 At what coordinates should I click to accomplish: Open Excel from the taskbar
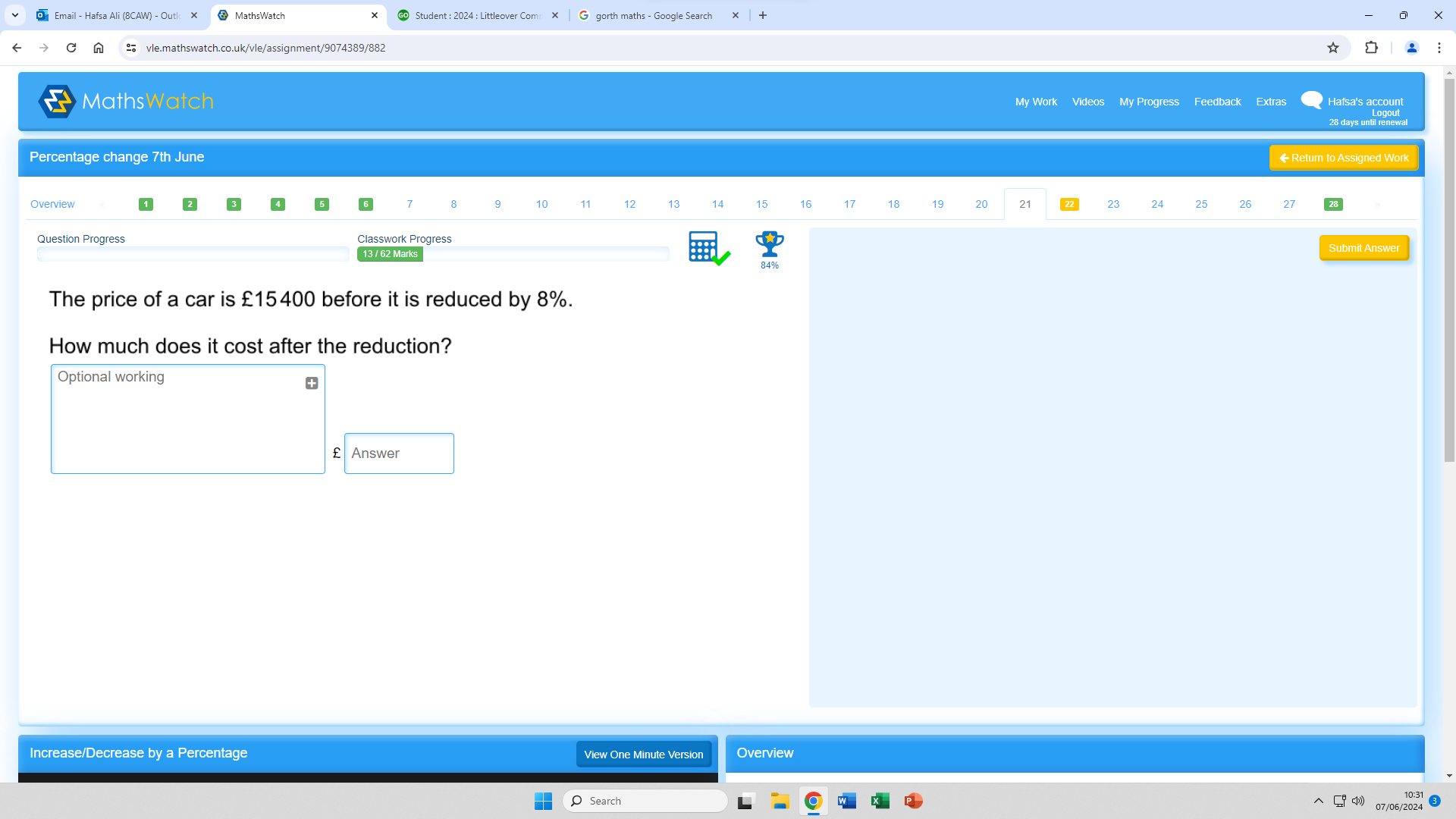point(880,801)
